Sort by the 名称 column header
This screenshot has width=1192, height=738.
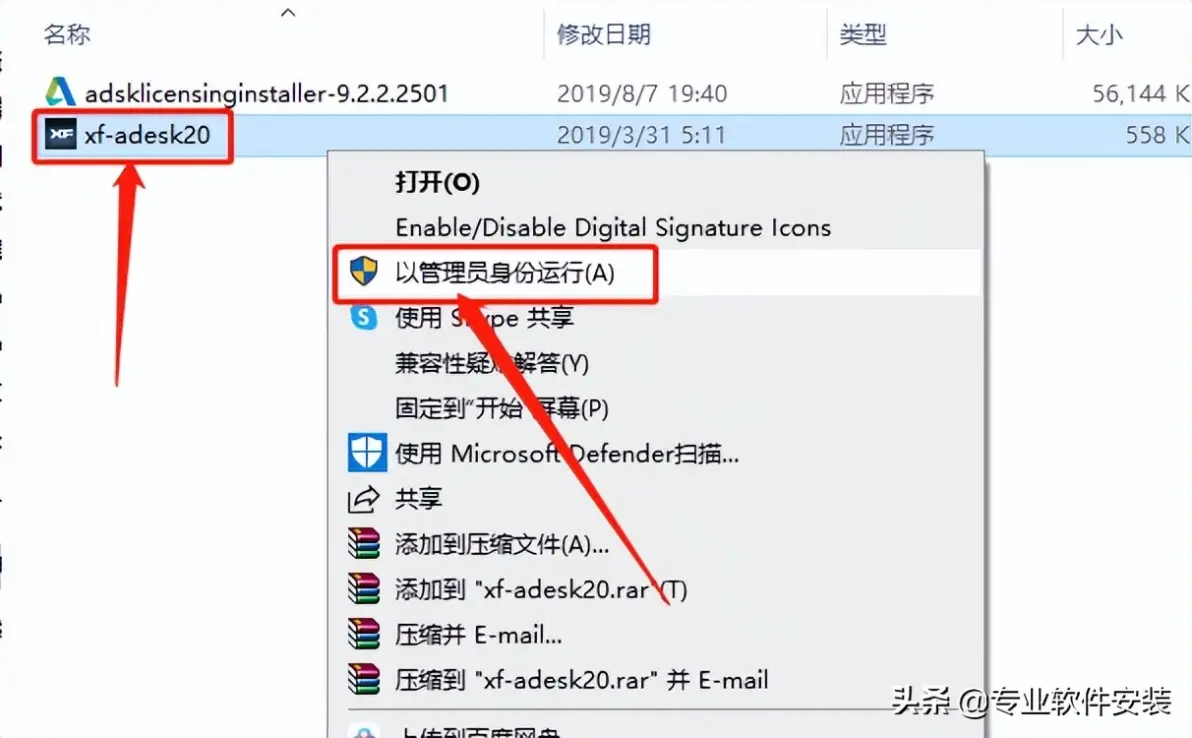pyautogui.click(x=67, y=34)
